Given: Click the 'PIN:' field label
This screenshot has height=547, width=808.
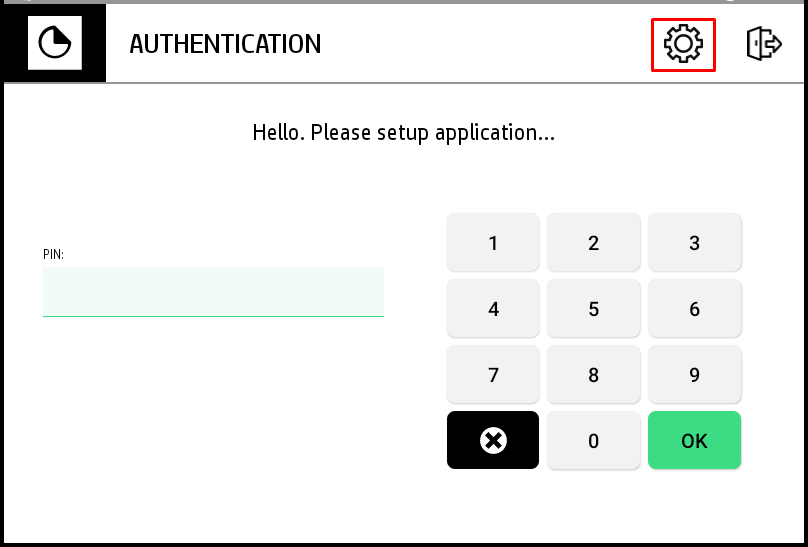Looking at the screenshot, I should pos(54,255).
